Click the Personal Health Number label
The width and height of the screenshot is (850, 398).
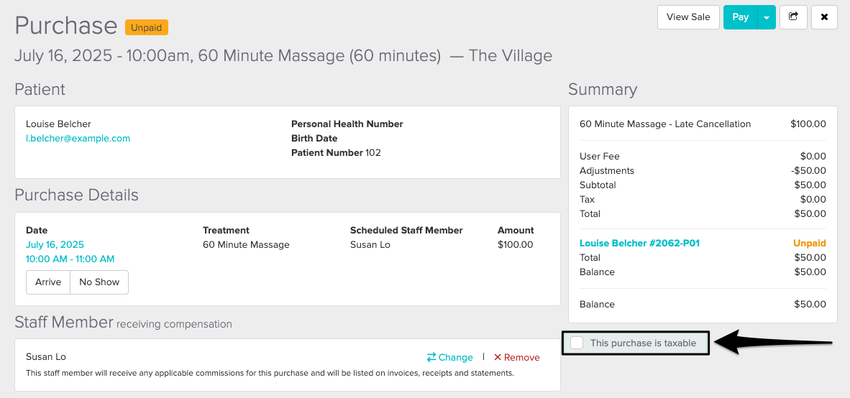click(x=347, y=124)
